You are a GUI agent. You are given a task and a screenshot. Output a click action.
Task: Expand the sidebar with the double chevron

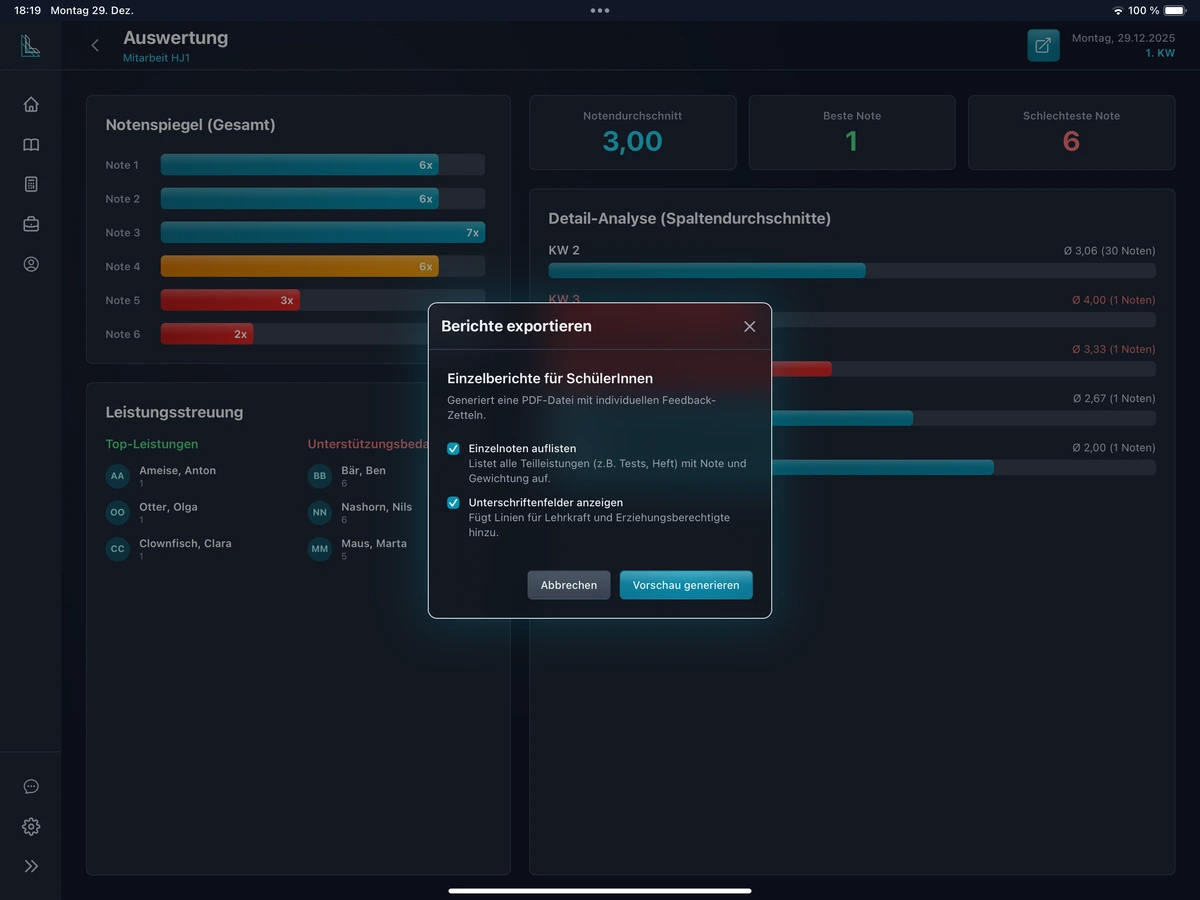31,867
